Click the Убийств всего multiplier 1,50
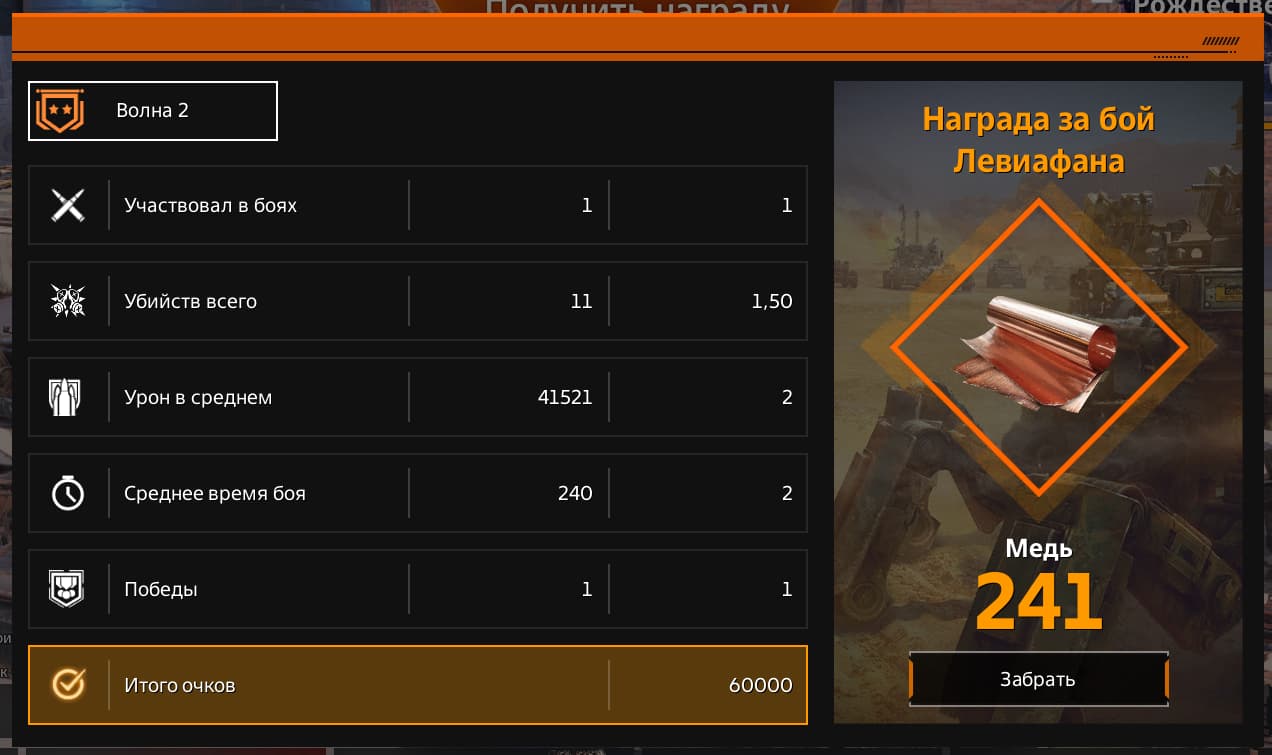 [772, 302]
